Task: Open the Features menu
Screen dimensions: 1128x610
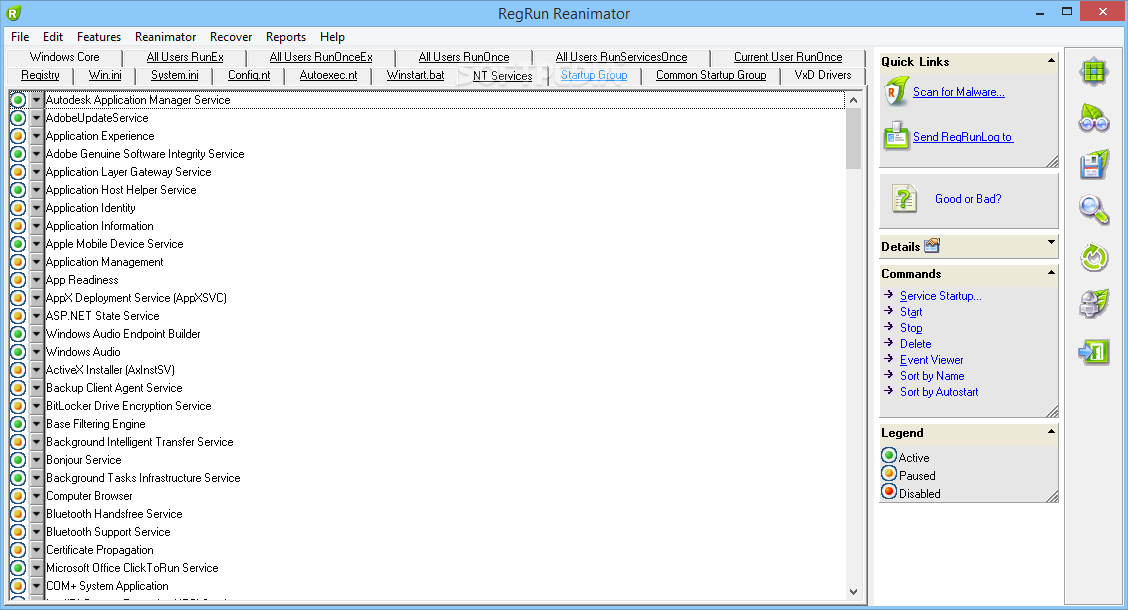Action: [99, 37]
